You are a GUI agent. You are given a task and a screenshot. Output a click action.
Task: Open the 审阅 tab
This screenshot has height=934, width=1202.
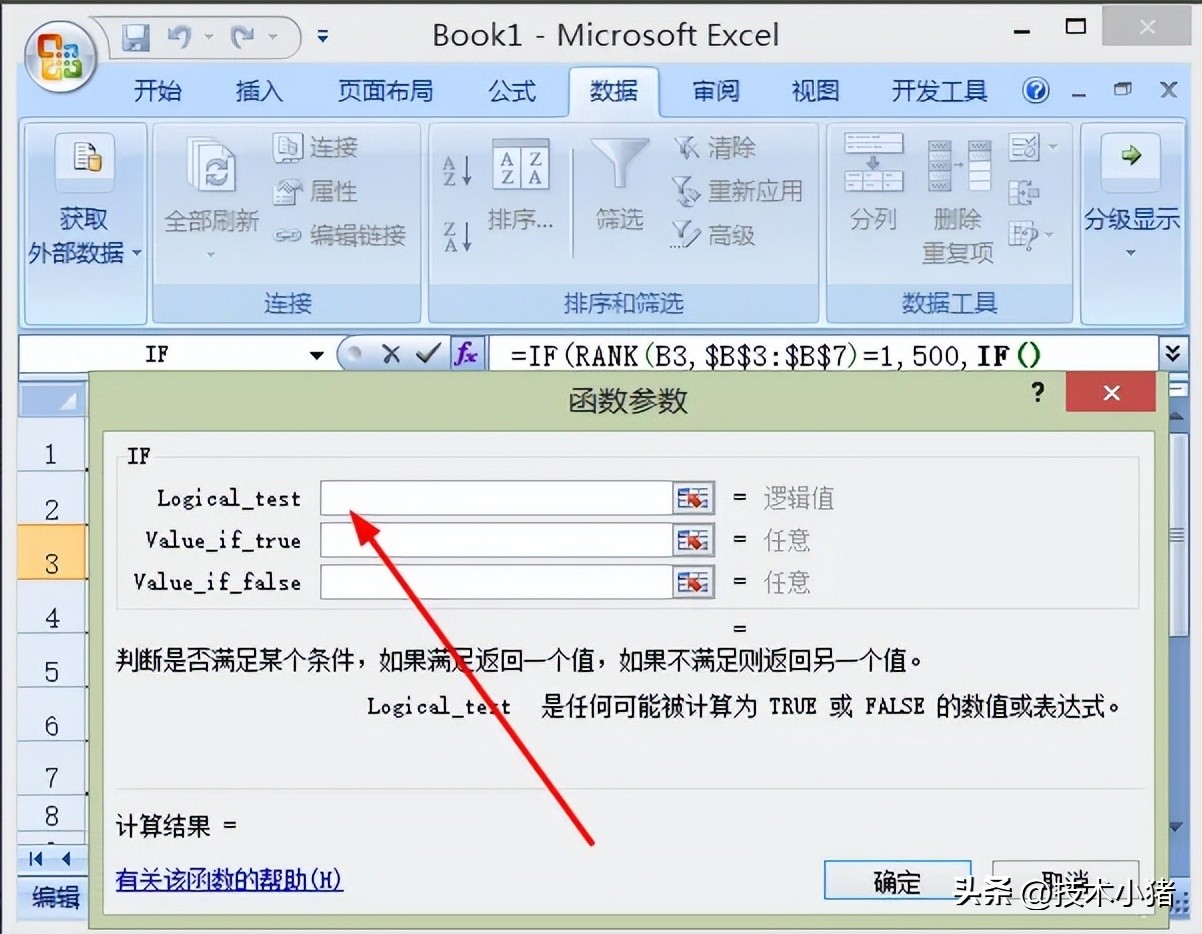pos(716,91)
